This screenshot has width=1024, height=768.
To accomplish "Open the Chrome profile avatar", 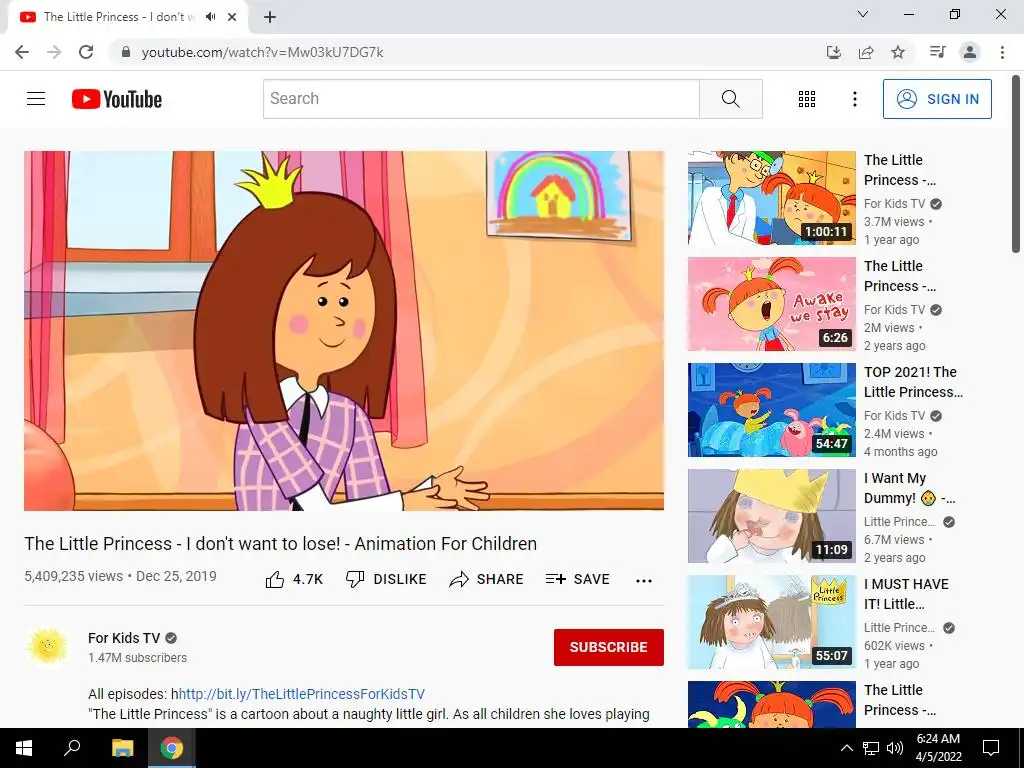I will (x=970, y=52).
